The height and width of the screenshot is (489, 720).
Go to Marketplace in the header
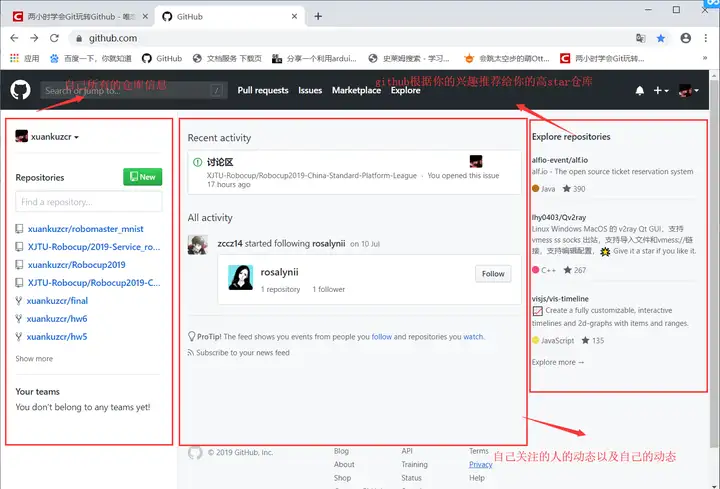click(x=356, y=90)
